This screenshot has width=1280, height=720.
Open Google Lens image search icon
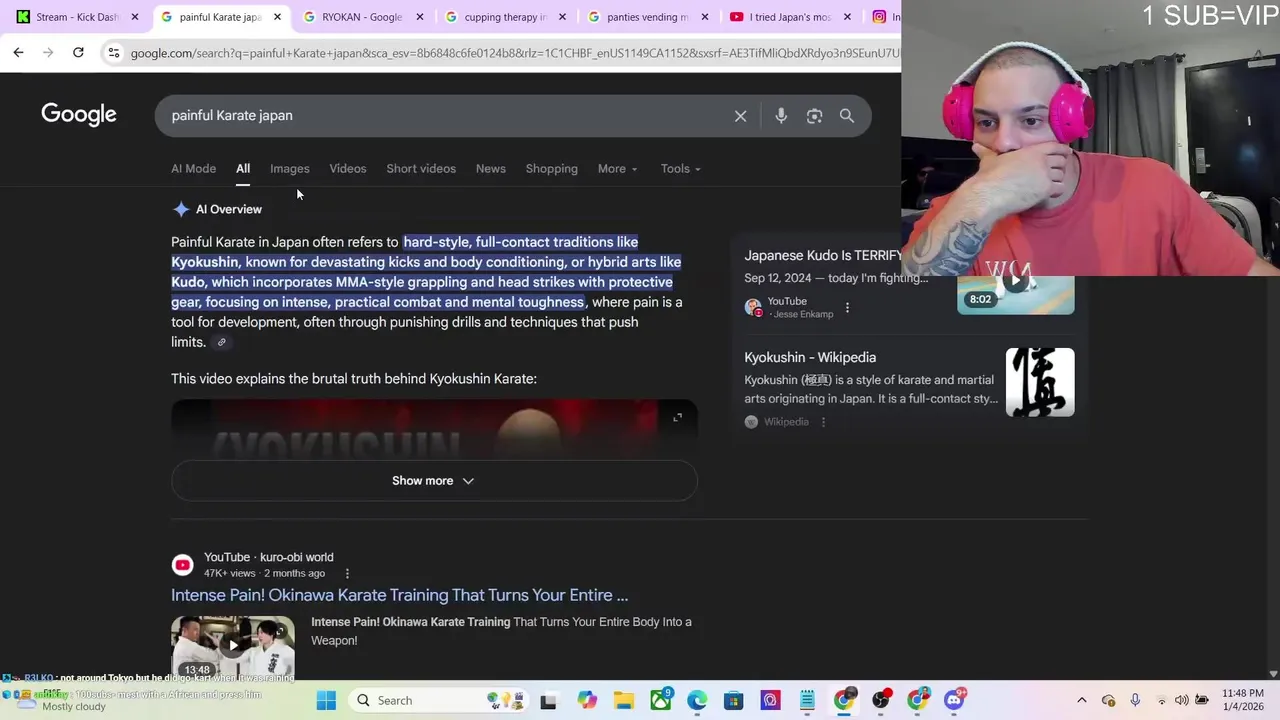click(x=814, y=116)
